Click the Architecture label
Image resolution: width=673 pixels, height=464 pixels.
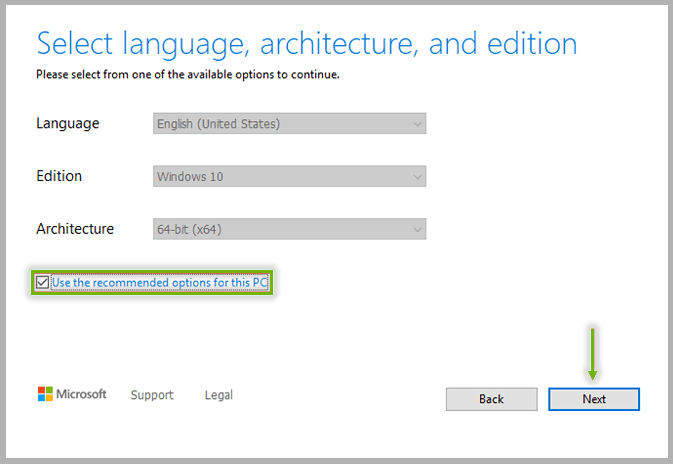click(x=75, y=229)
